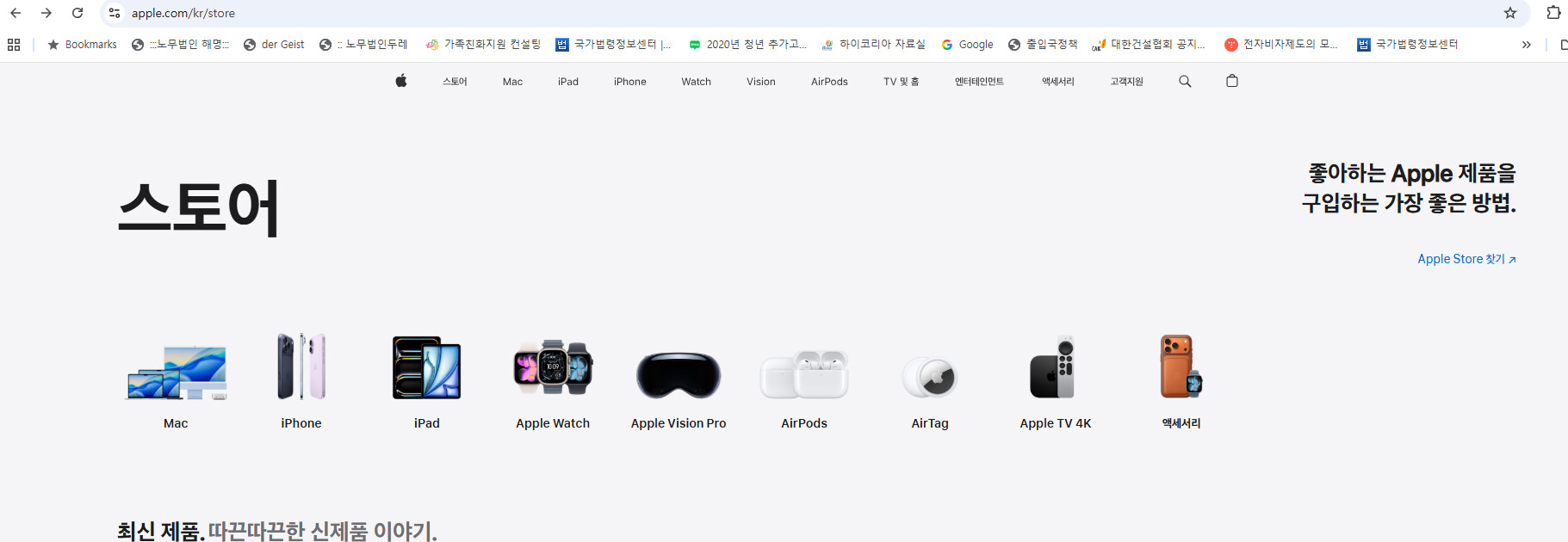Open the 대한건설협회 공지 bookmark
This screenshot has height=542, width=1568.
click(1148, 45)
